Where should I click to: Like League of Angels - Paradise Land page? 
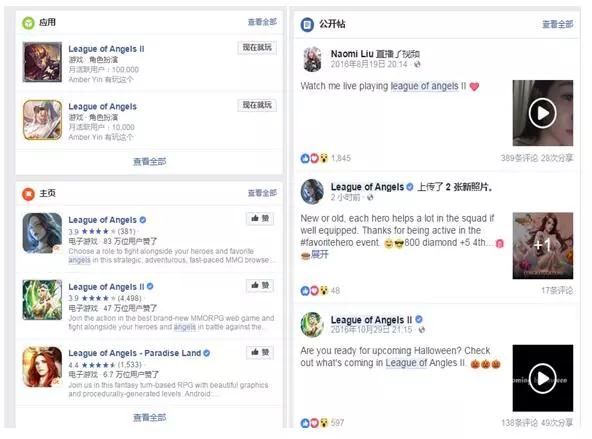[260, 352]
